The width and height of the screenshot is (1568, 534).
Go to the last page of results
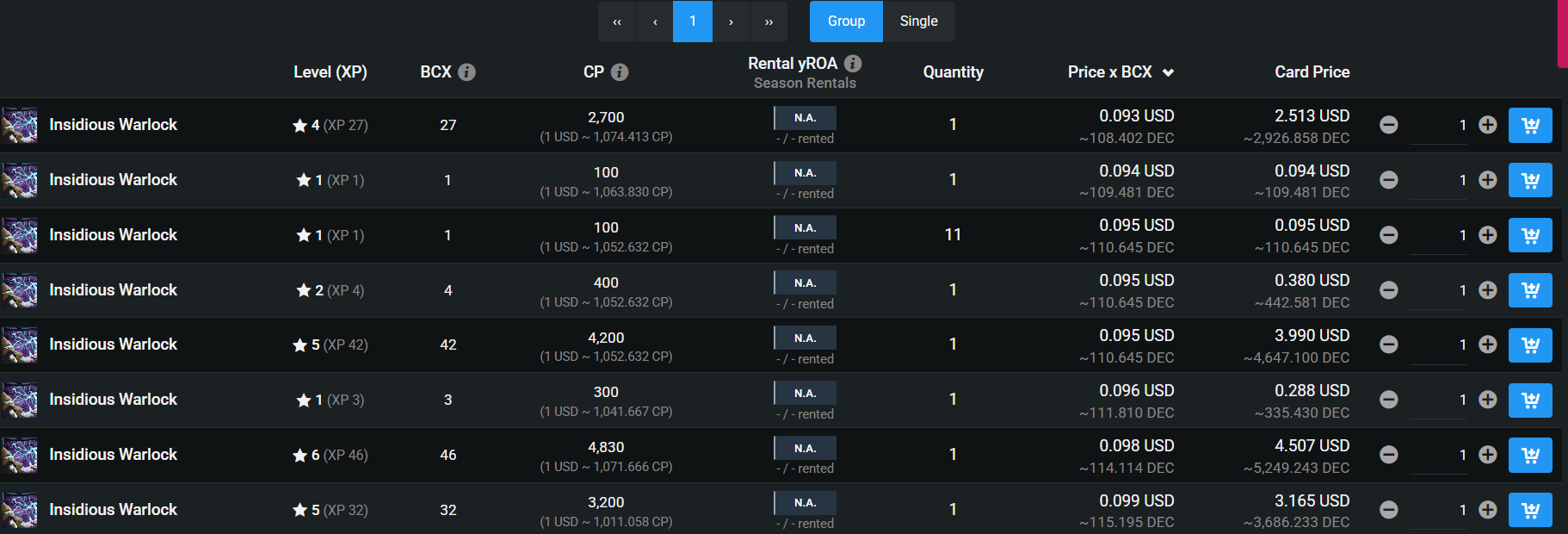(x=769, y=22)
